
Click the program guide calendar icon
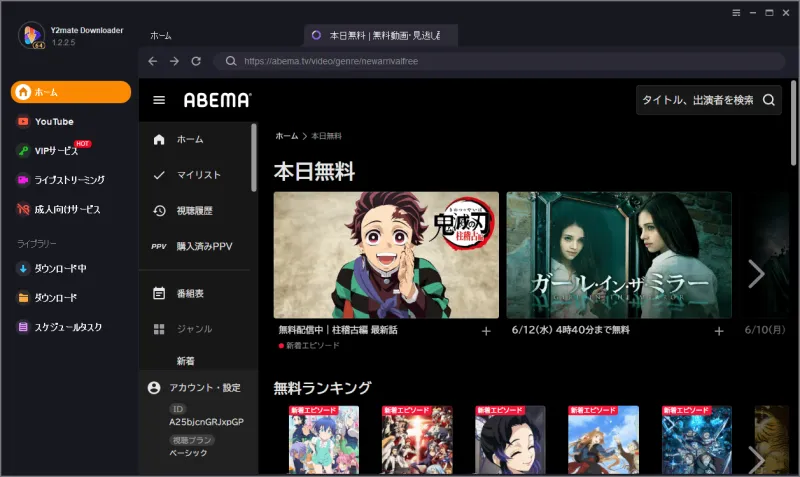[159, 293]
